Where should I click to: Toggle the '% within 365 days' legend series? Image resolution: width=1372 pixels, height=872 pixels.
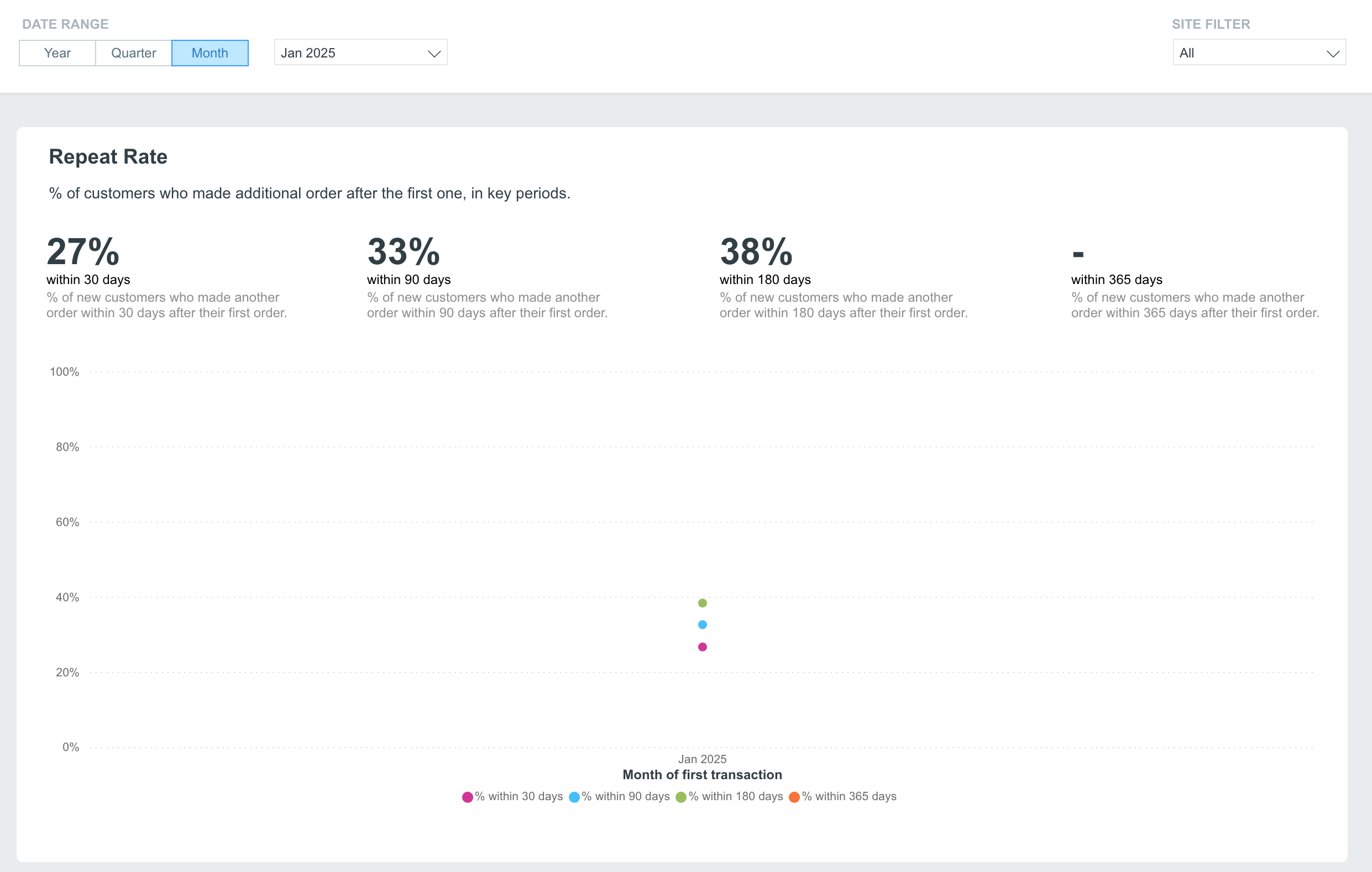[x=842, y=796]
